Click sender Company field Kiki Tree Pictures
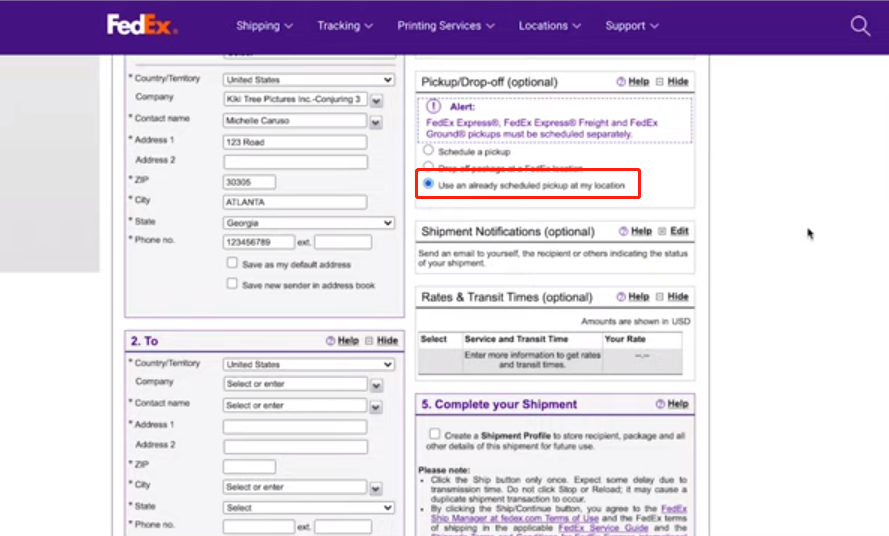This screenshot has height=536, width=889. pos(295,99)
